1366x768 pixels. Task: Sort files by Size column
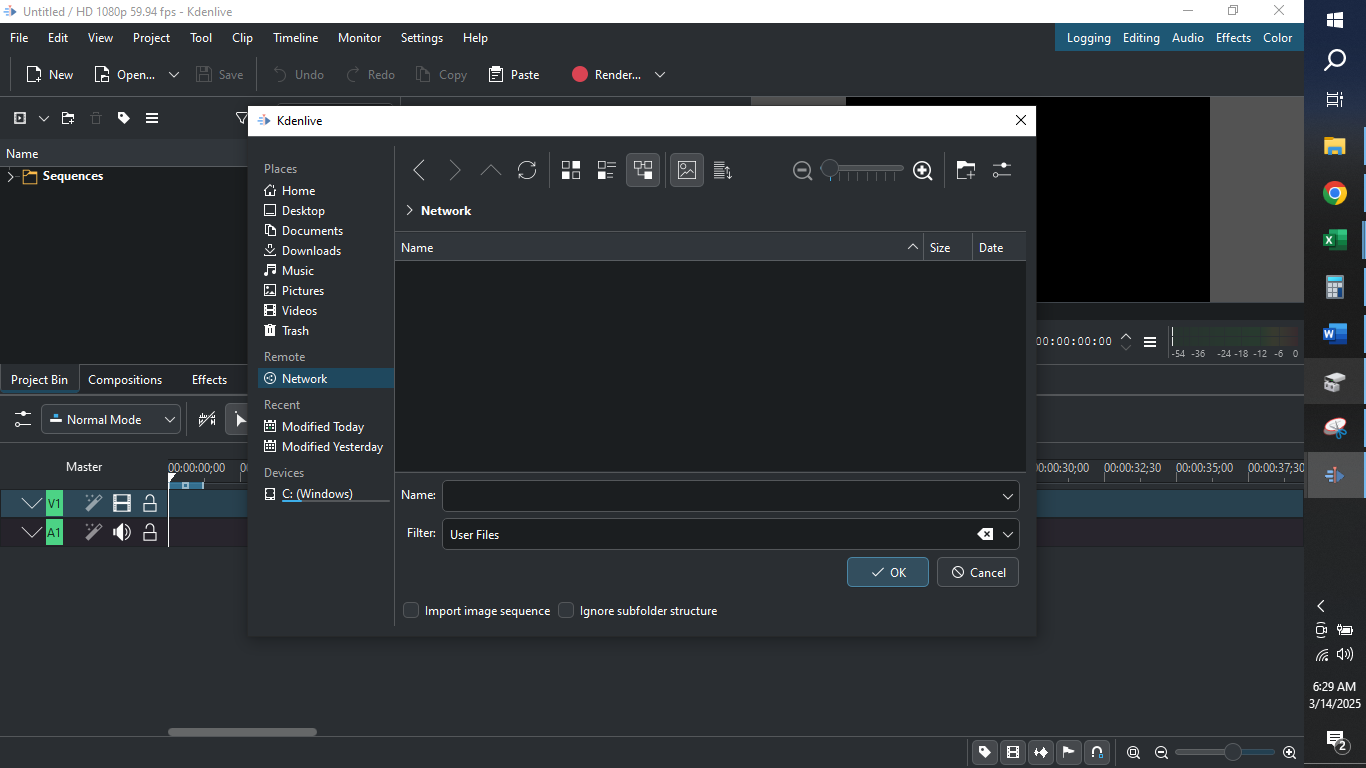[948, 248]
